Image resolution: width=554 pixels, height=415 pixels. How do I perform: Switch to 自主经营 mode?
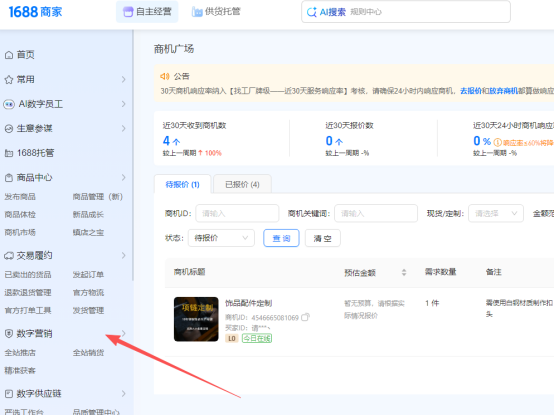147,12
